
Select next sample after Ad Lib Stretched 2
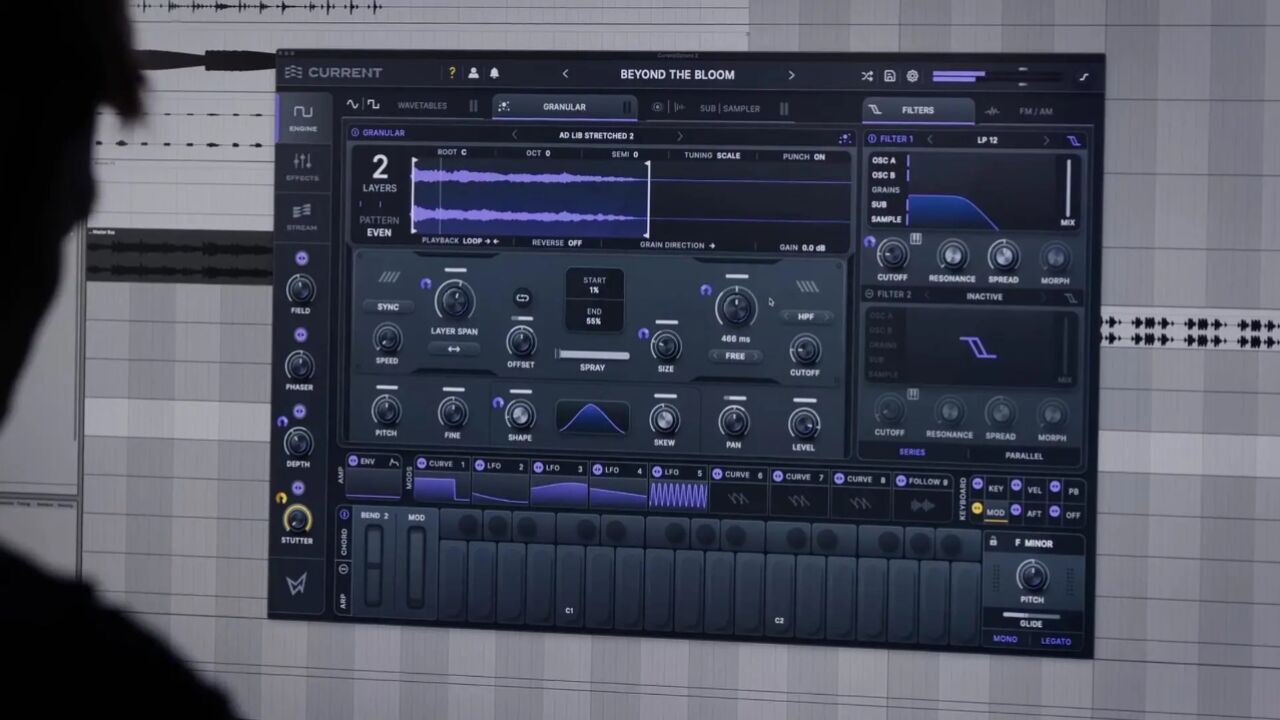pos(680,136)
